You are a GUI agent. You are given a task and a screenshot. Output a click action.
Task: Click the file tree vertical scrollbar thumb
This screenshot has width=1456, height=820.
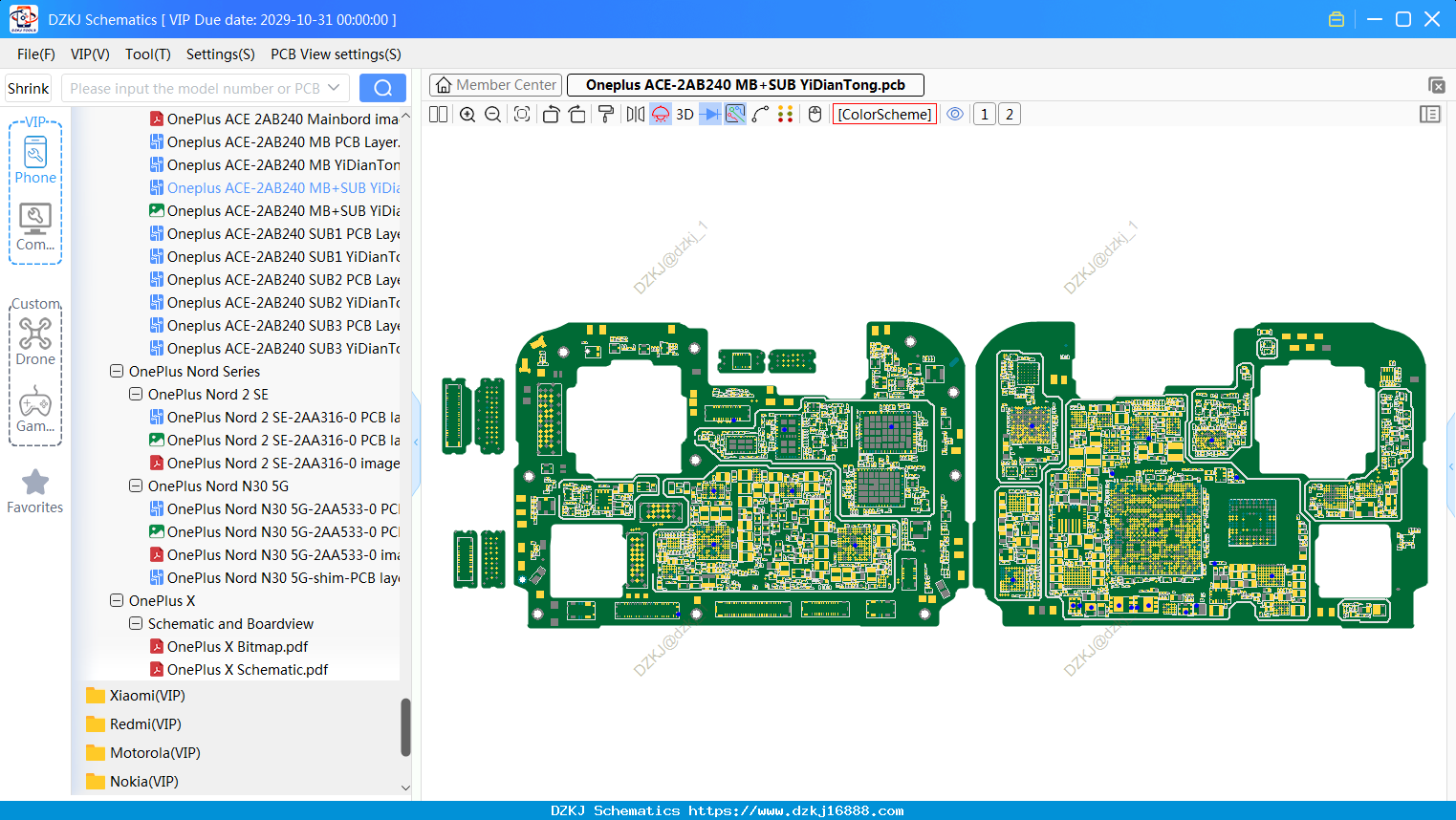[x=405, y=727]
